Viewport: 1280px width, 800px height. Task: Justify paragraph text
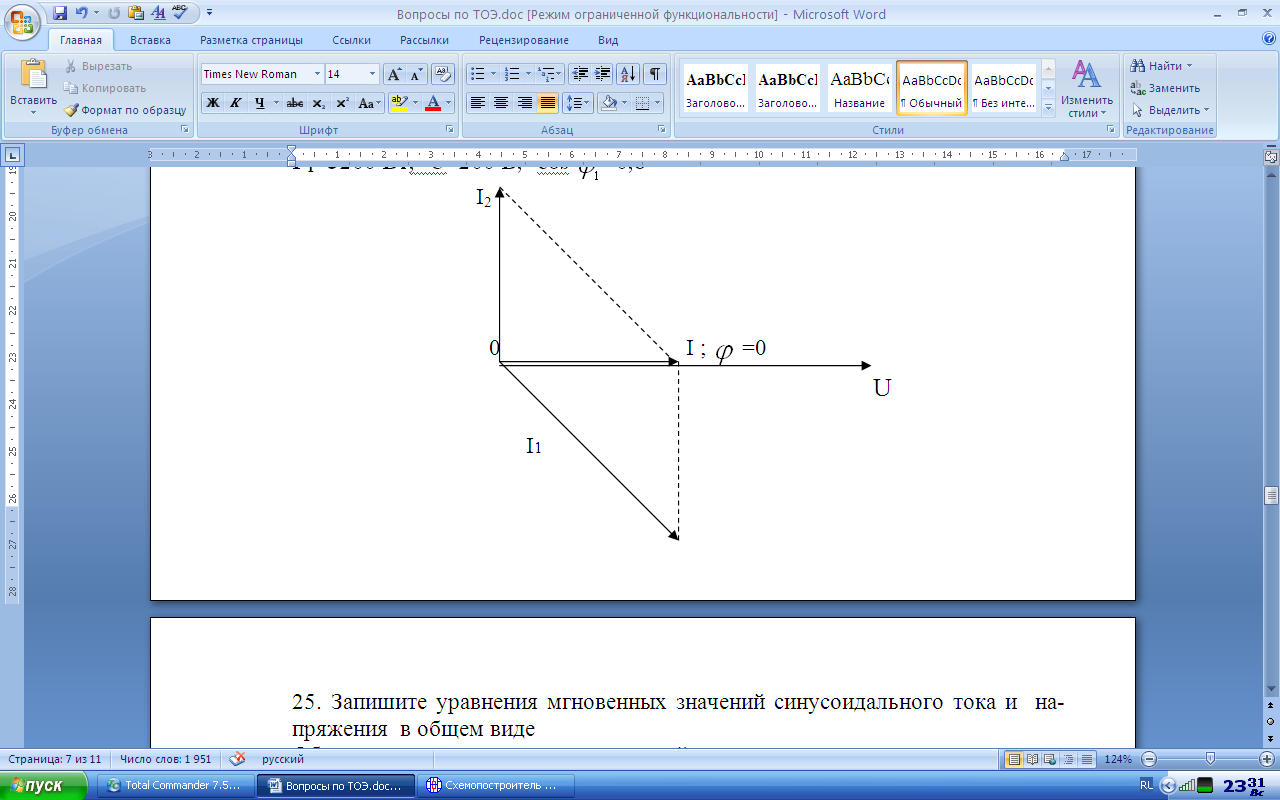tap(547, 102)
